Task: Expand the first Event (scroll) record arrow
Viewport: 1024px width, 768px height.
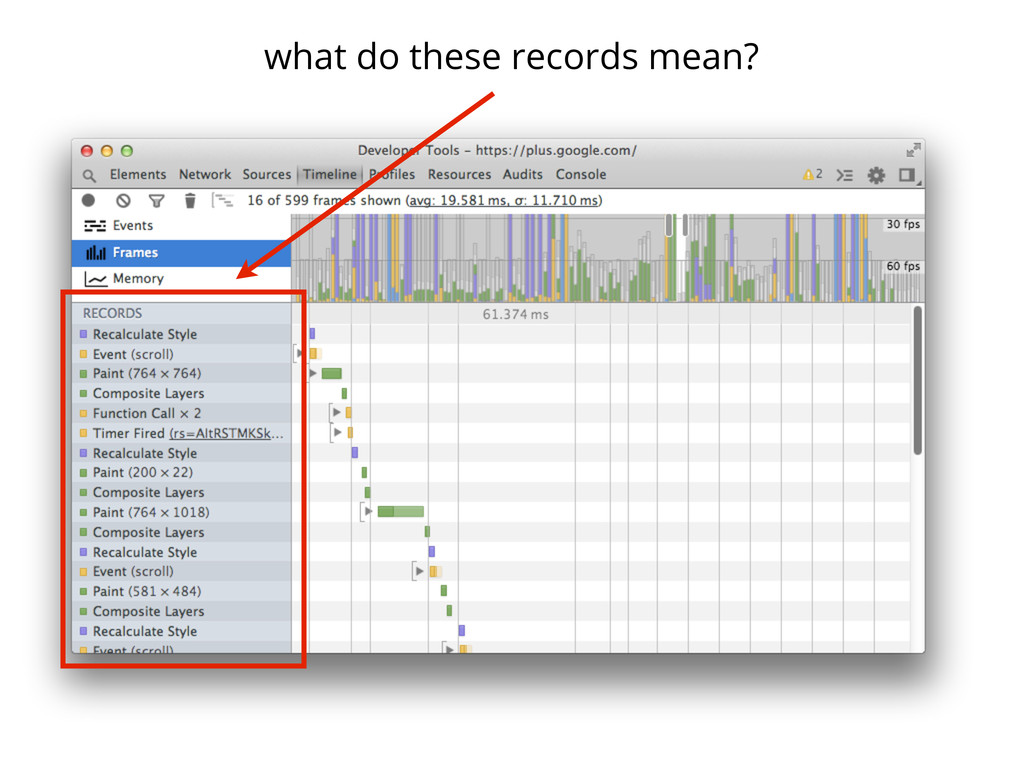Action: (300, 354)
